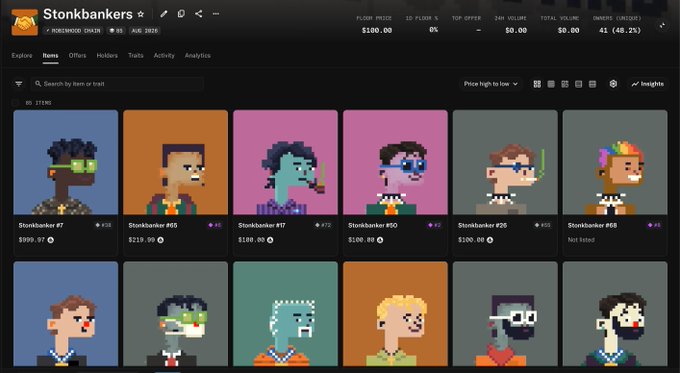
Task: Favorite Stonkbankers with the star icon
Action: (141, 14)
